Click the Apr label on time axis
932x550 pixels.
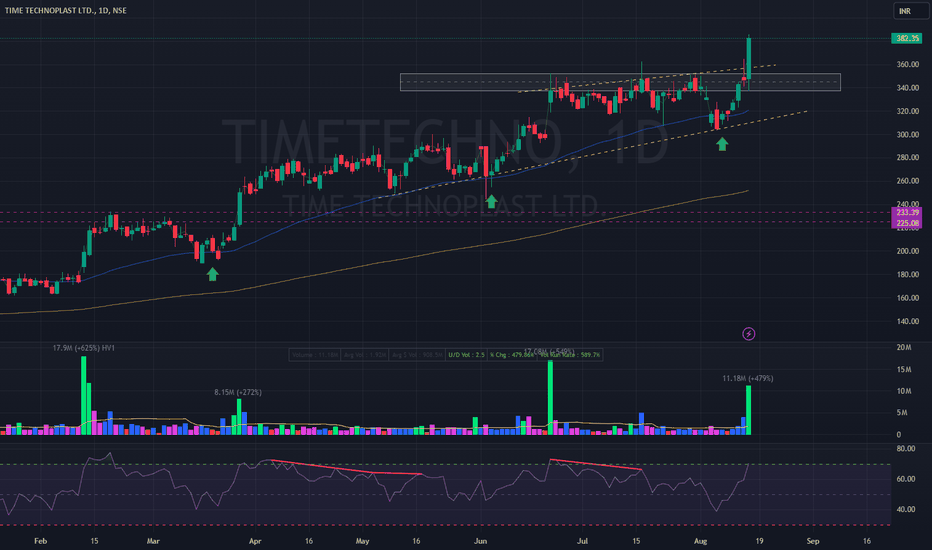point(255,541)
